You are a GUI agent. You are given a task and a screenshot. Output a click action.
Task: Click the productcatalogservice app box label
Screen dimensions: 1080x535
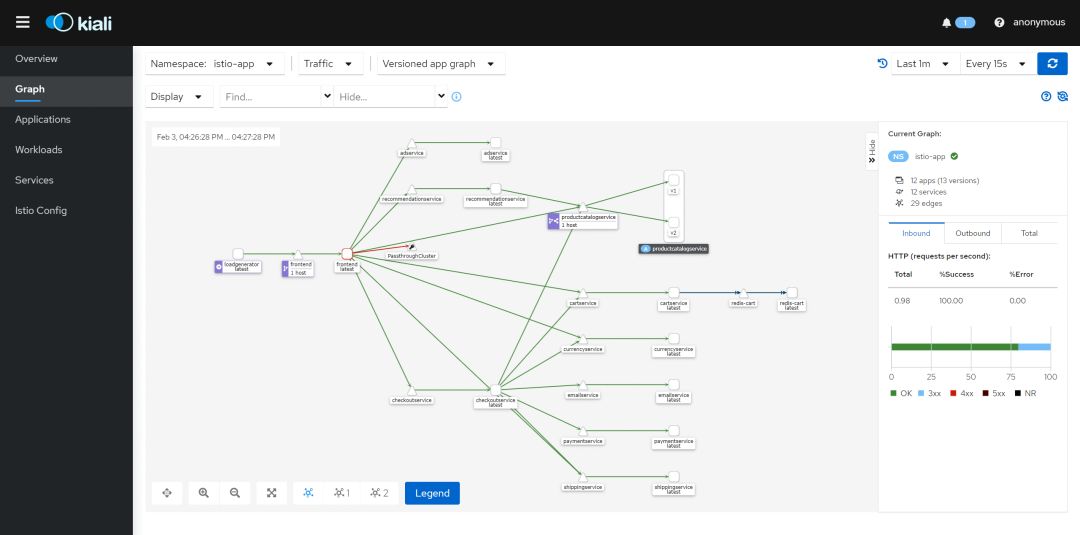pyautogui.click(x=674, y=249)
